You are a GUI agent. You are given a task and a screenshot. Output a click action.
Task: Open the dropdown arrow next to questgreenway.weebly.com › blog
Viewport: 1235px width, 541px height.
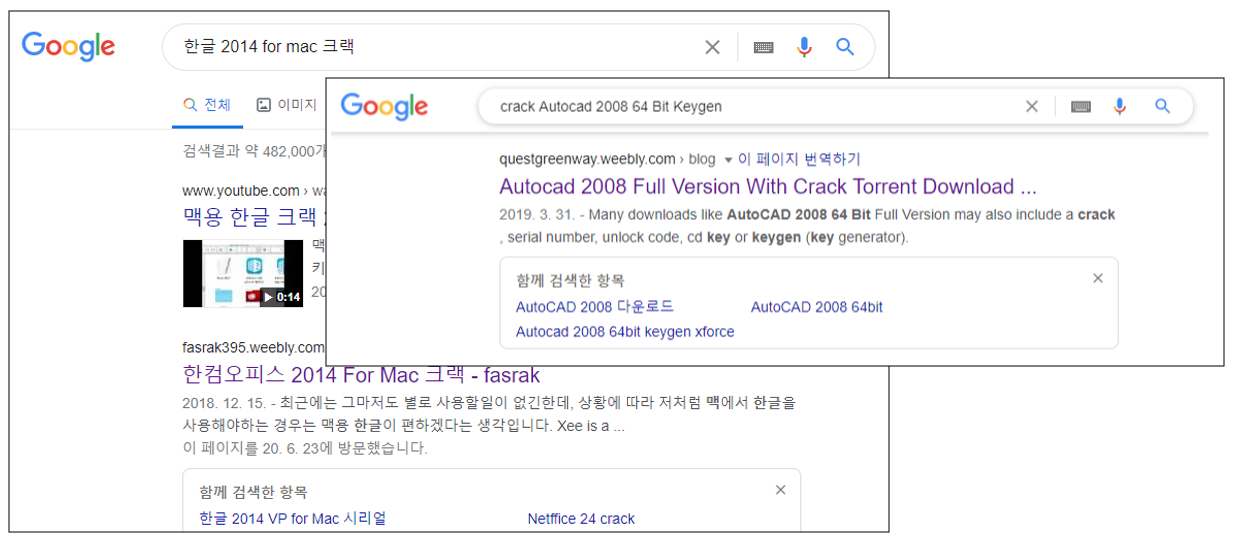point(728,160)
